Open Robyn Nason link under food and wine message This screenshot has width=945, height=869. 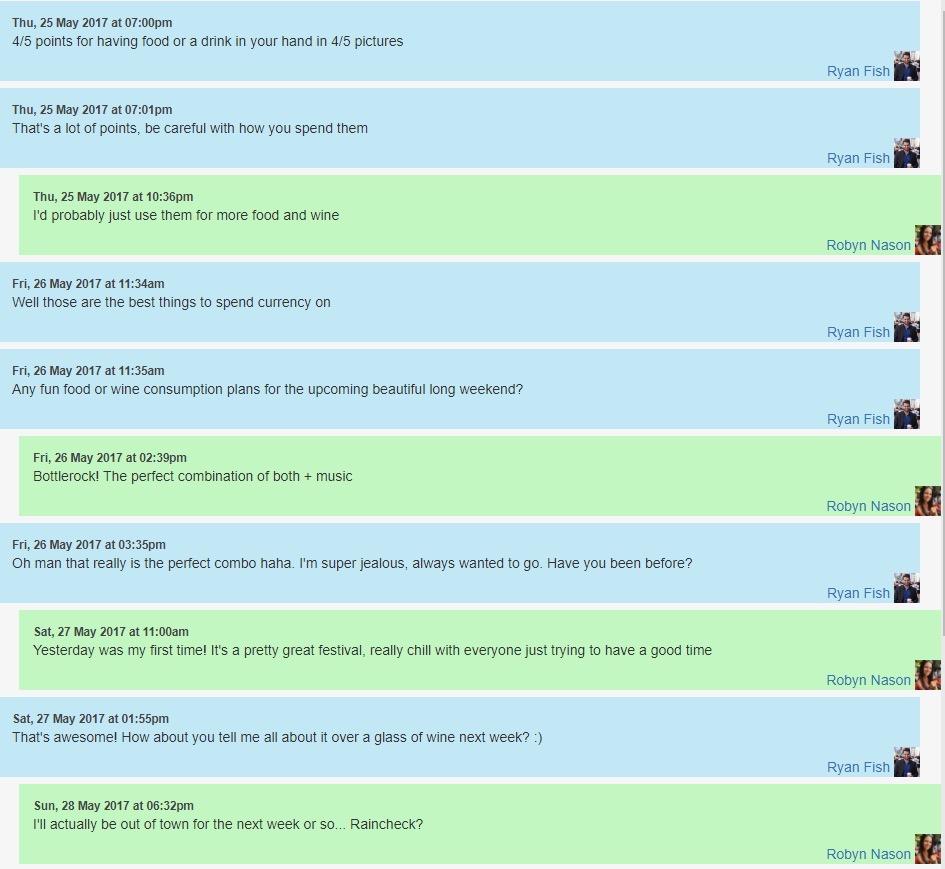[868, 245]
